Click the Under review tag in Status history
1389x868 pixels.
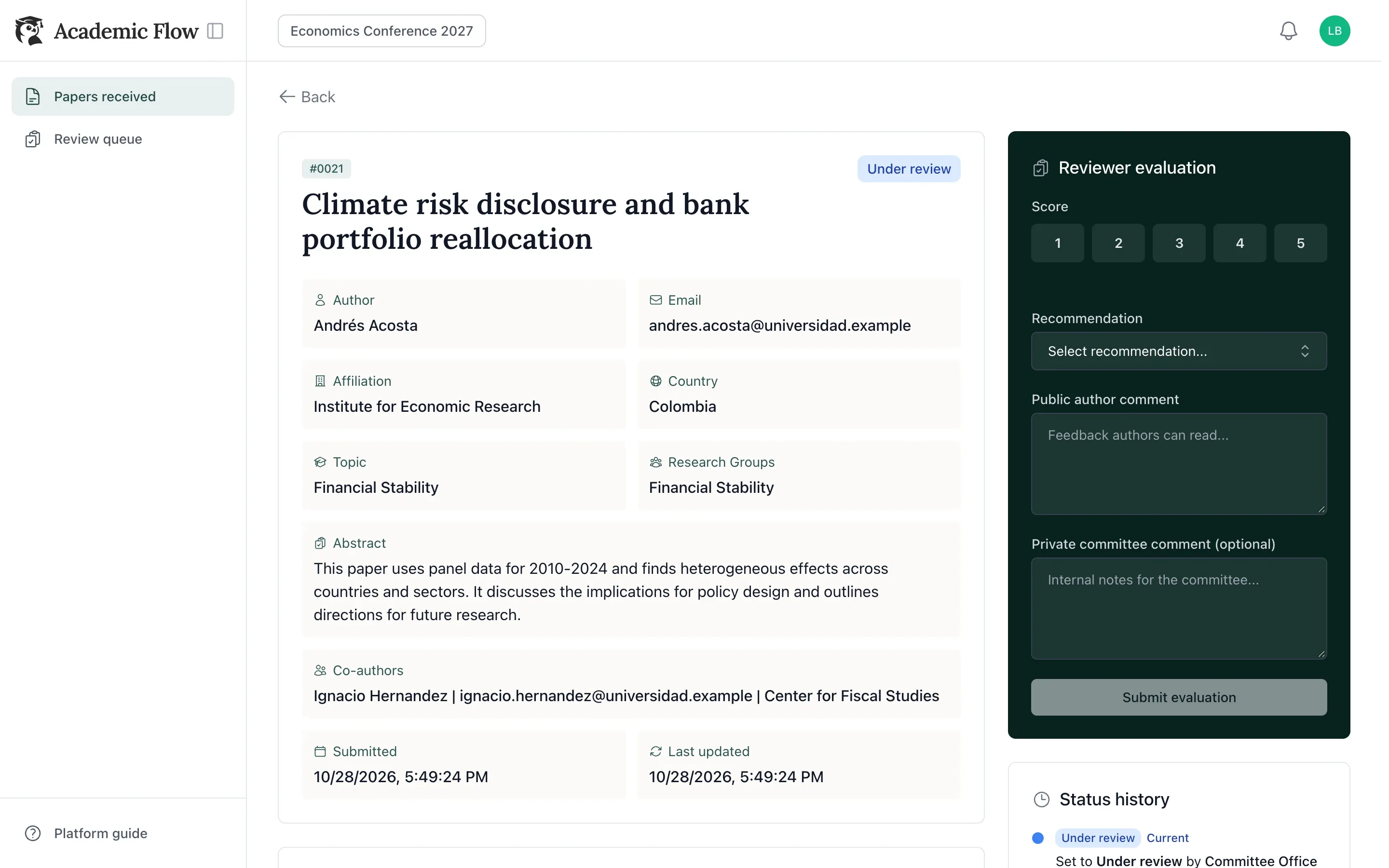click(x=1097, y=838)
